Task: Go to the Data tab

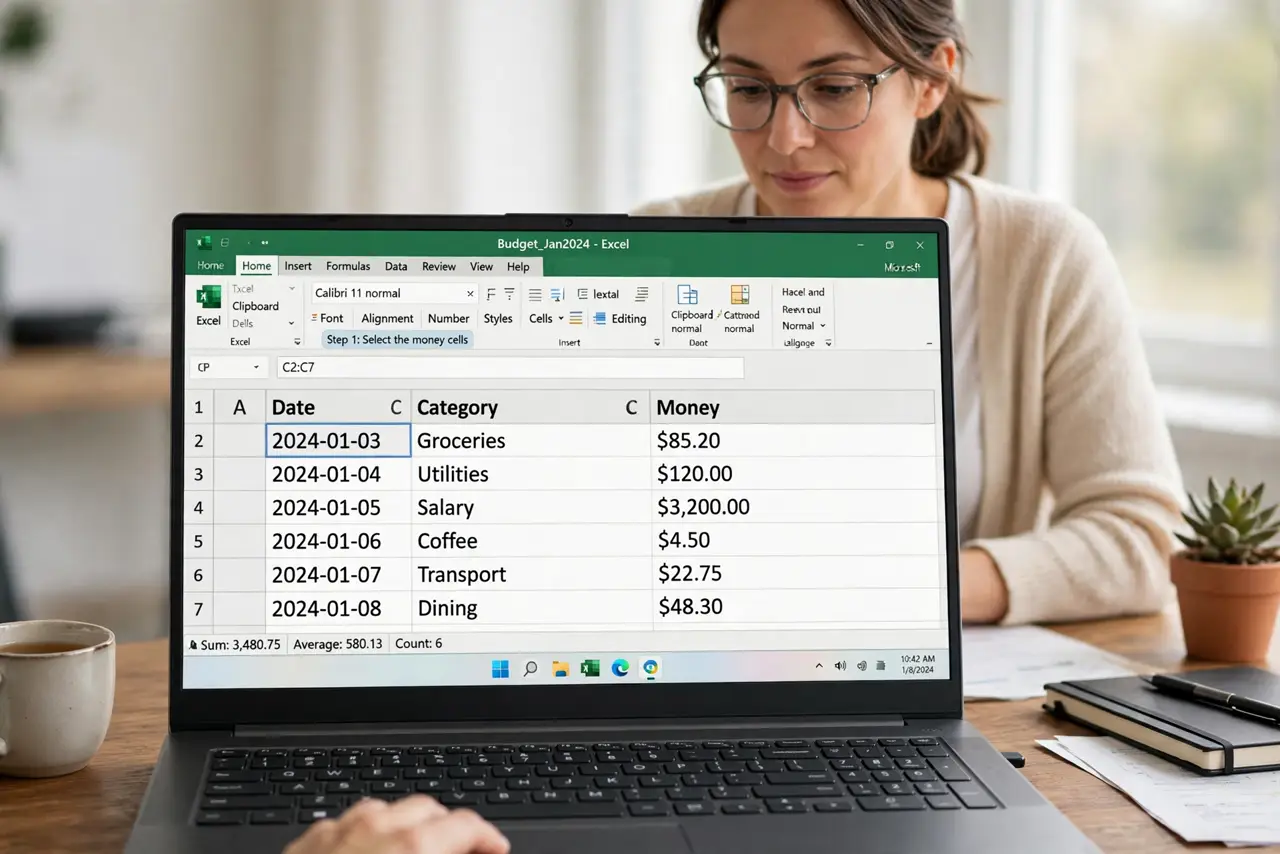Action: 396,267
